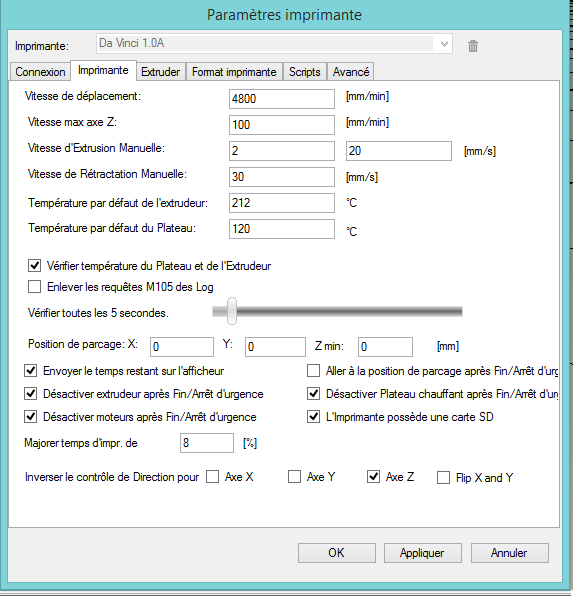Go to the Format imprimante tab

(x=234, y=72)
